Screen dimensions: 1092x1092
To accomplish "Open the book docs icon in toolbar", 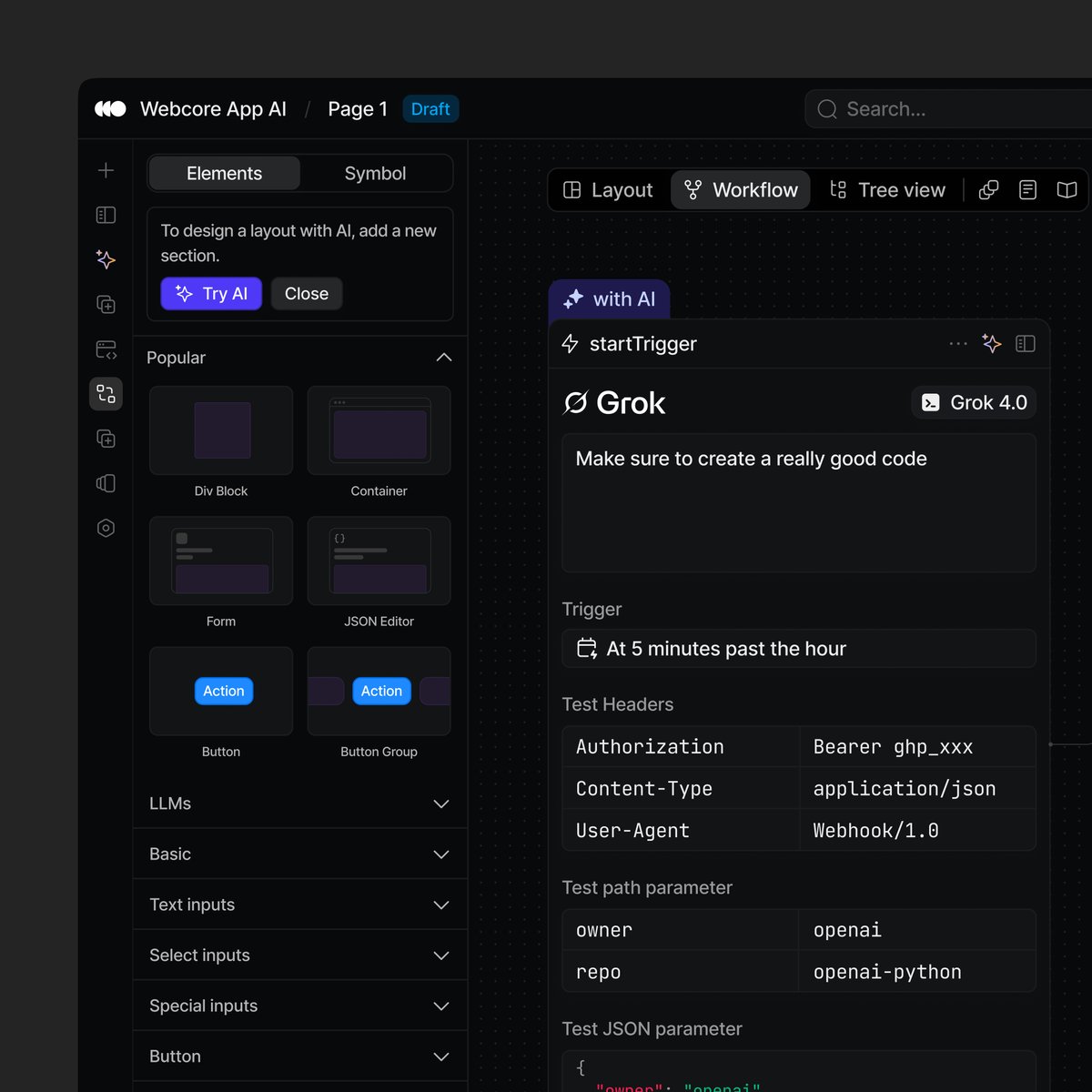I will coord(1067,190).
